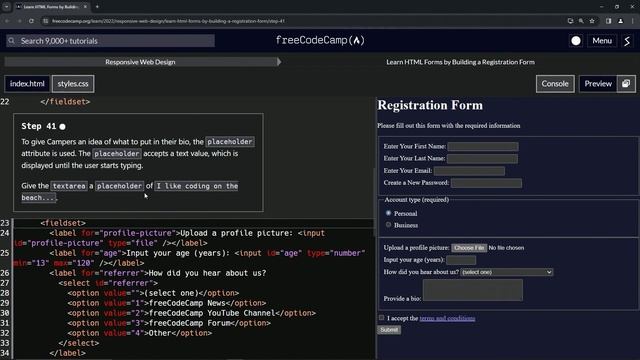Screen dimensions: 640x360
Task: Click the age label code on line 25
Action: [189, 258]
